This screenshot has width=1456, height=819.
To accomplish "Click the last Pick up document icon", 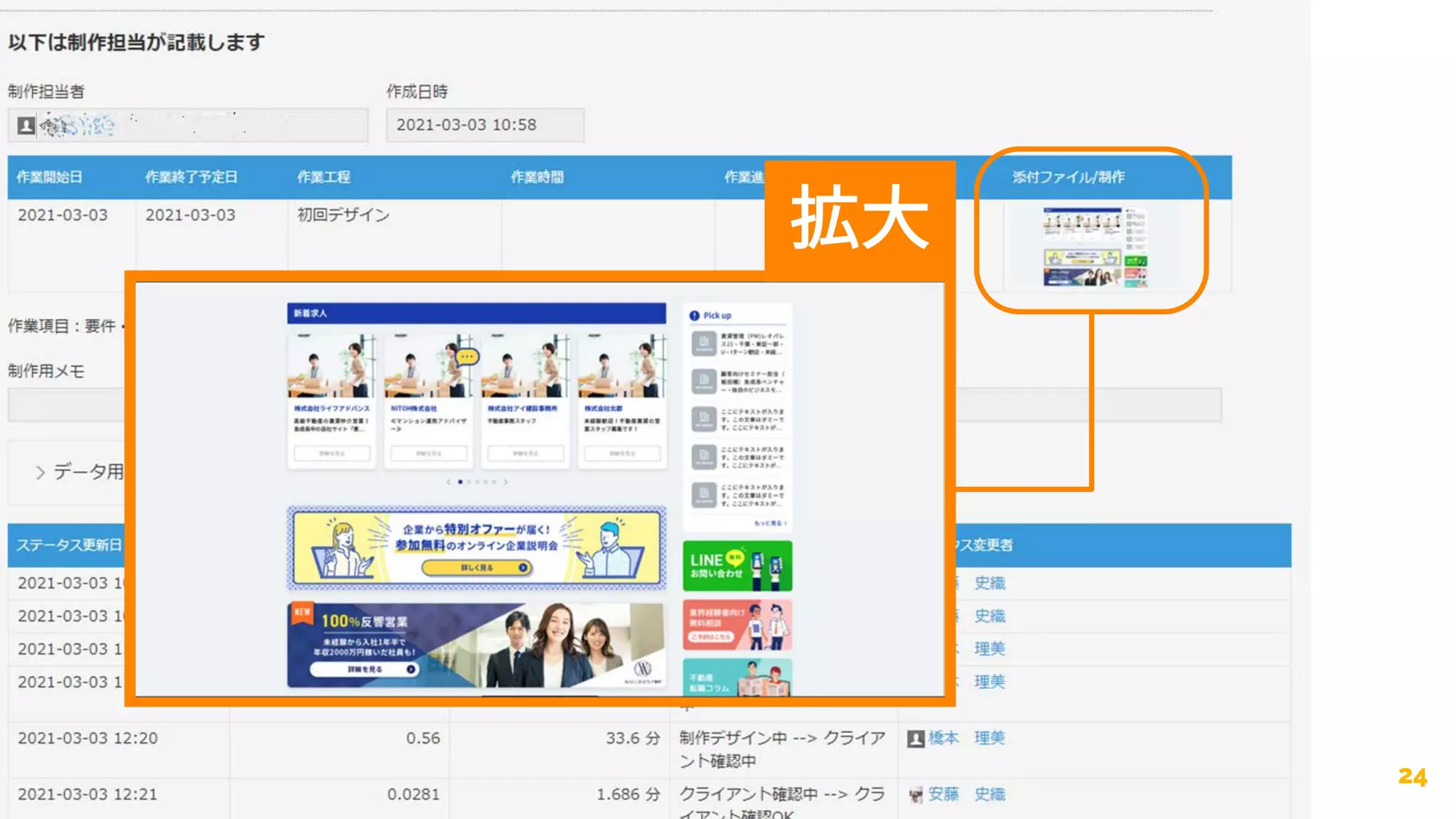I will click(704, 494).
